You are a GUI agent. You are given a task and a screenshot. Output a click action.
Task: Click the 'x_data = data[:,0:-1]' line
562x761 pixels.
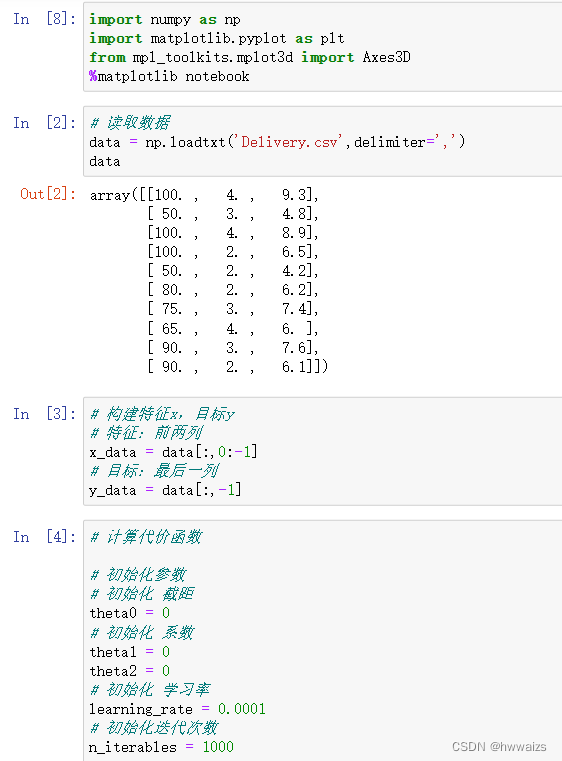173,452
